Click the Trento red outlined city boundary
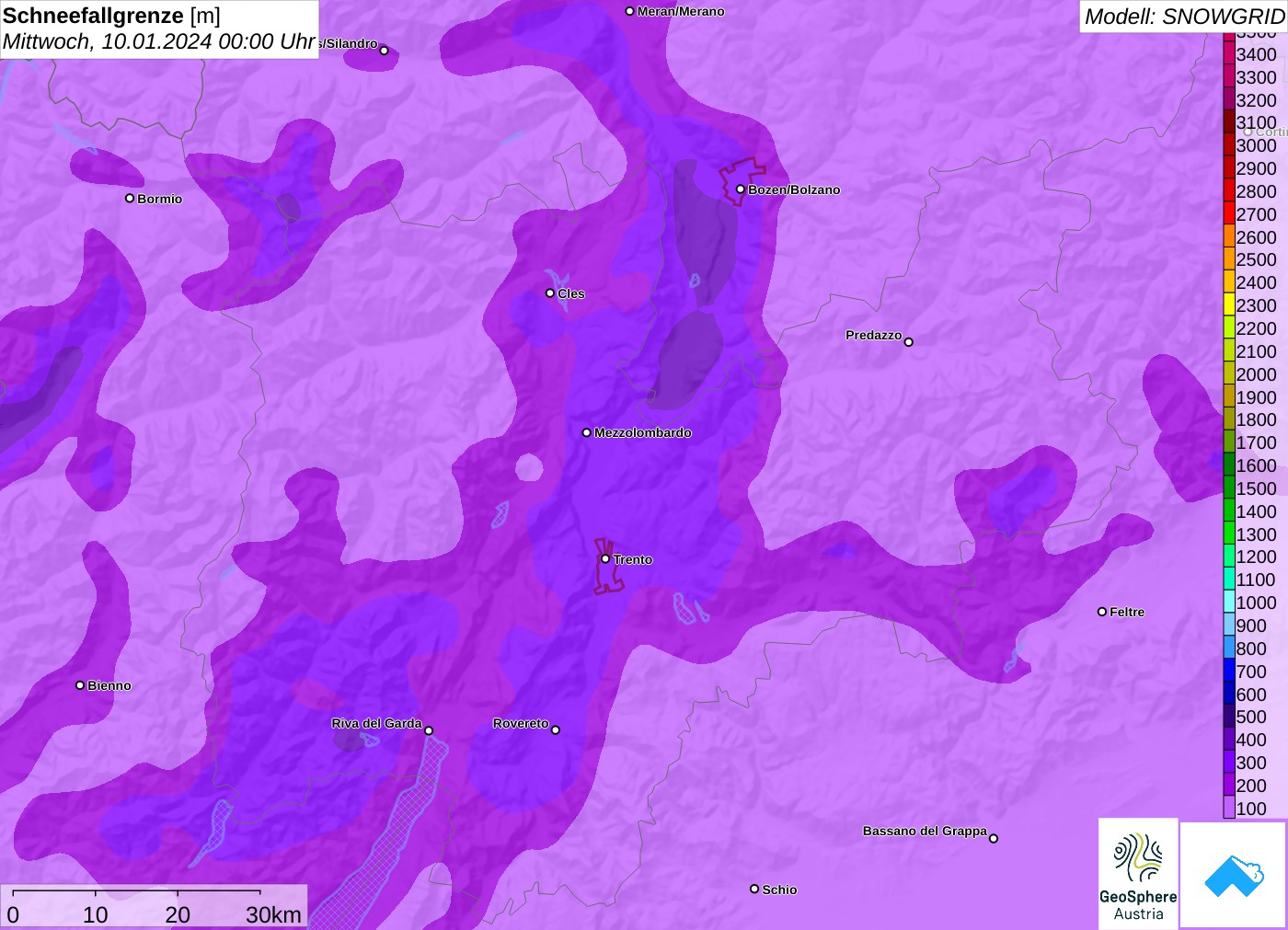Image resolution: width=1288 pixels, height=930 pixels. click(607, 567)
